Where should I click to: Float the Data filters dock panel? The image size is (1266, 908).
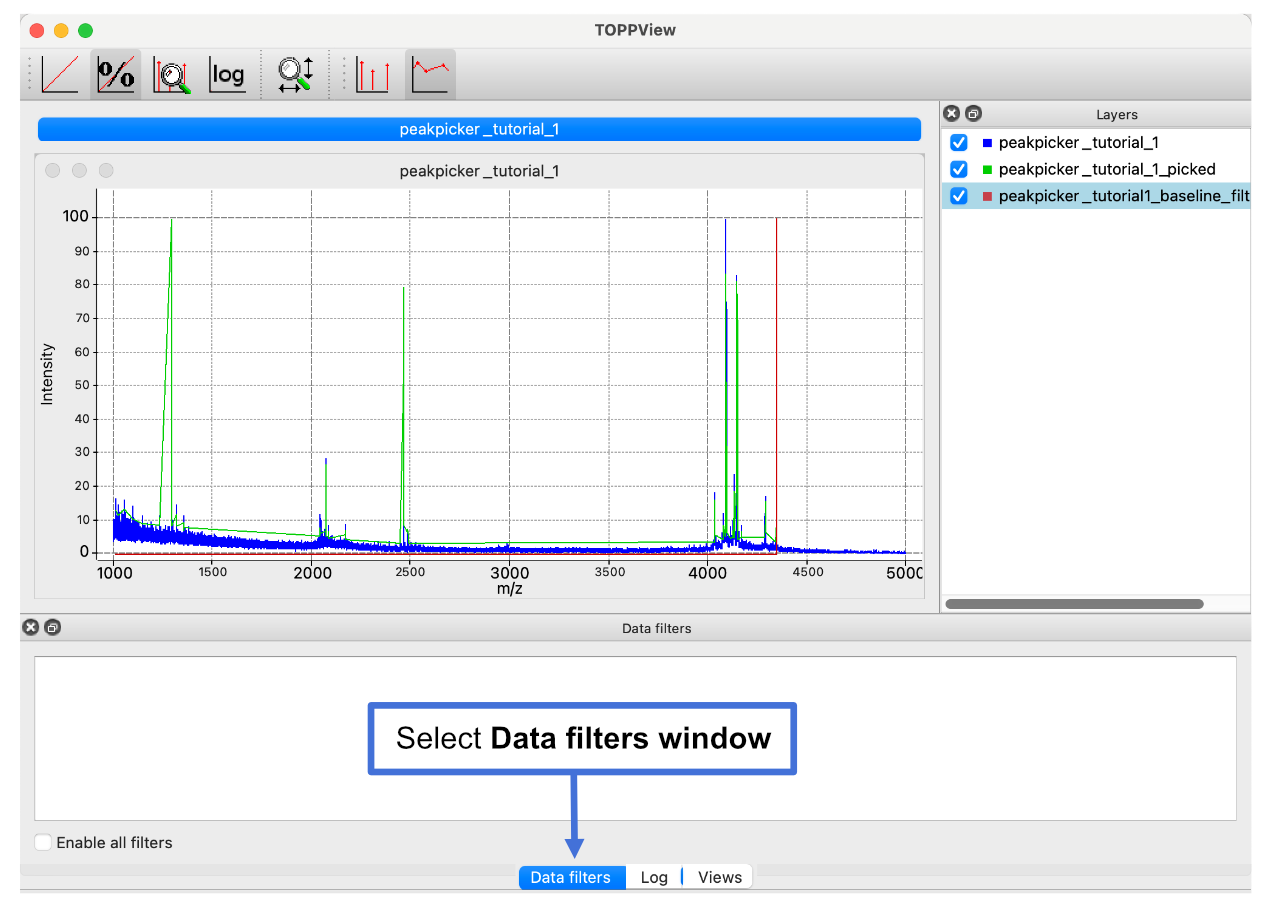coord(52,627)
